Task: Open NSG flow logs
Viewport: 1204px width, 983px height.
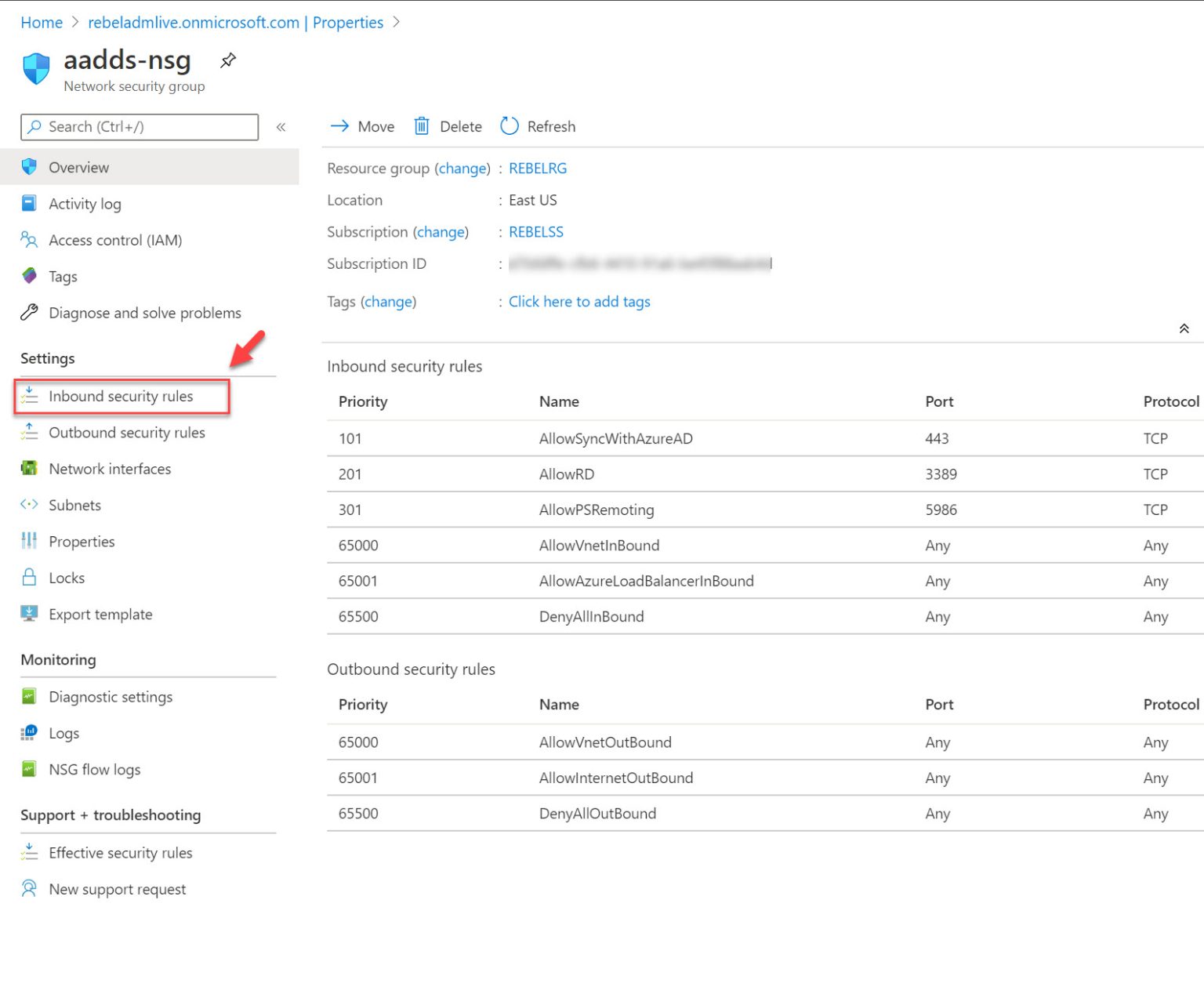Action: [93, 769]
